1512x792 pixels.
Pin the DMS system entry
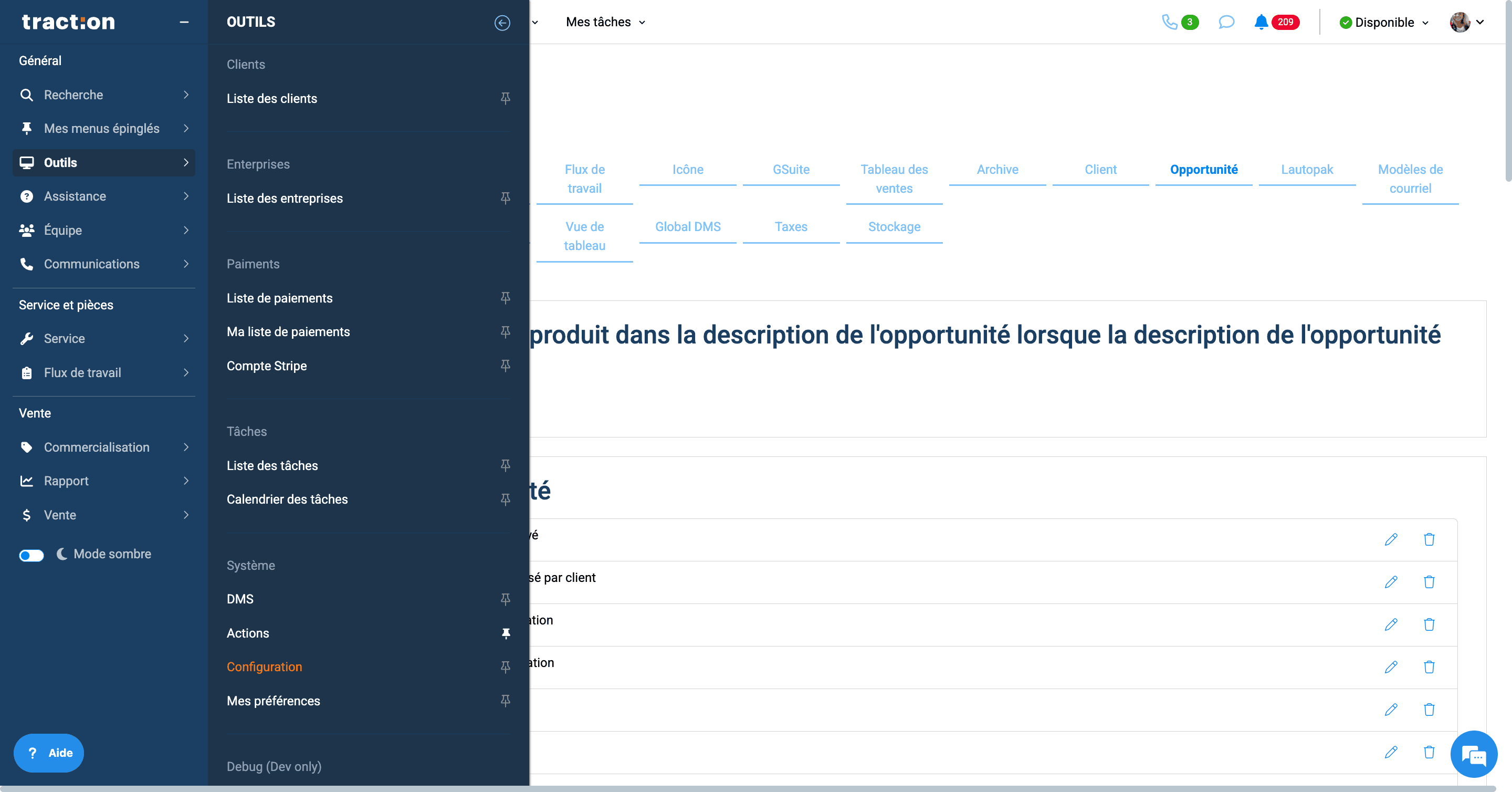click(505, 599)
